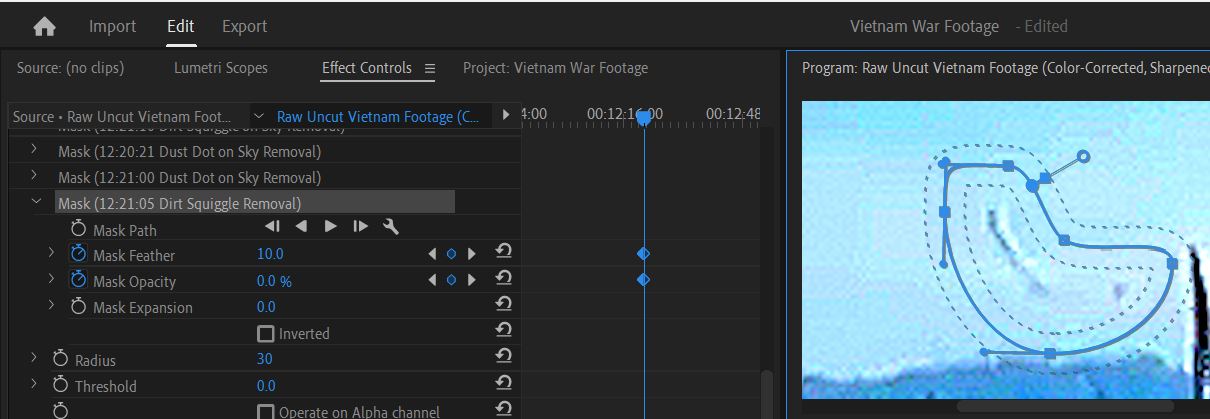1210x419 pixels.
Task: Go to previous Mask Feather keyframe
Action: tap(432, 254)
